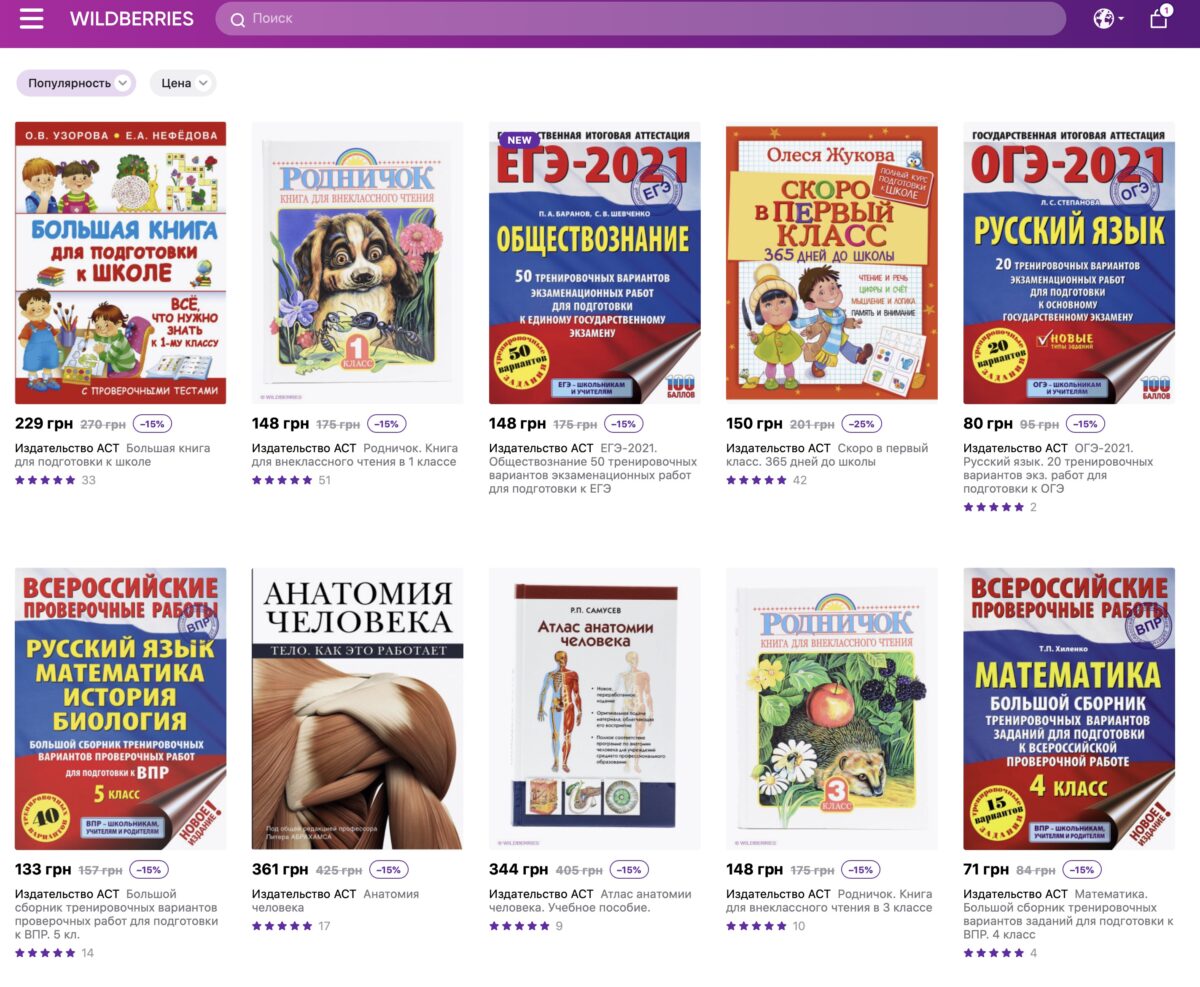
Task: Open ЕГЭ-2021 Обществознание book cover
Action: click(x=595, y=264)
